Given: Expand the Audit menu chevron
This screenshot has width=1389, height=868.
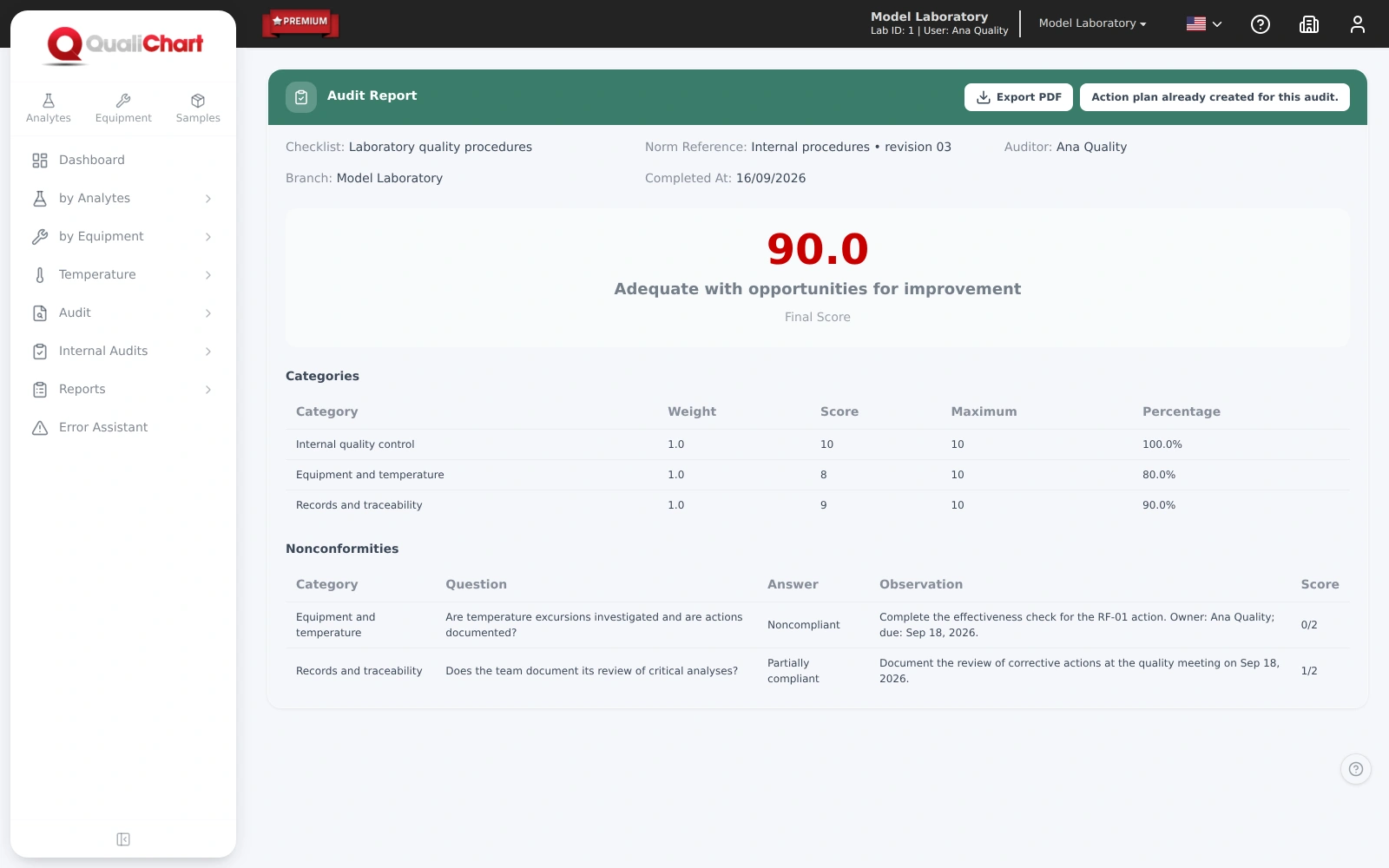Looking at the screenshot, I should pyautogui.click(x=208, y=313).
